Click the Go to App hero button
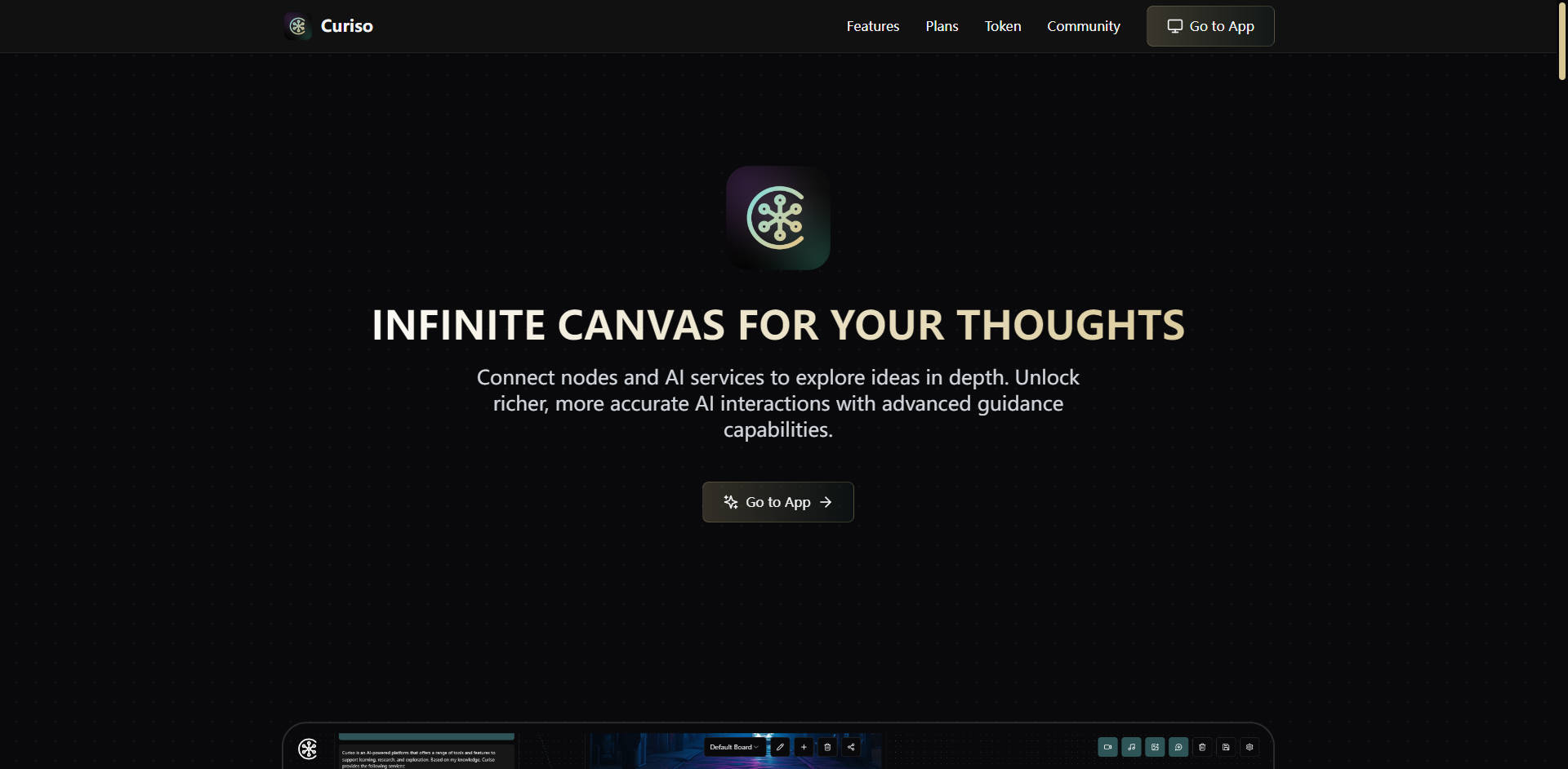 pos(777,501)
